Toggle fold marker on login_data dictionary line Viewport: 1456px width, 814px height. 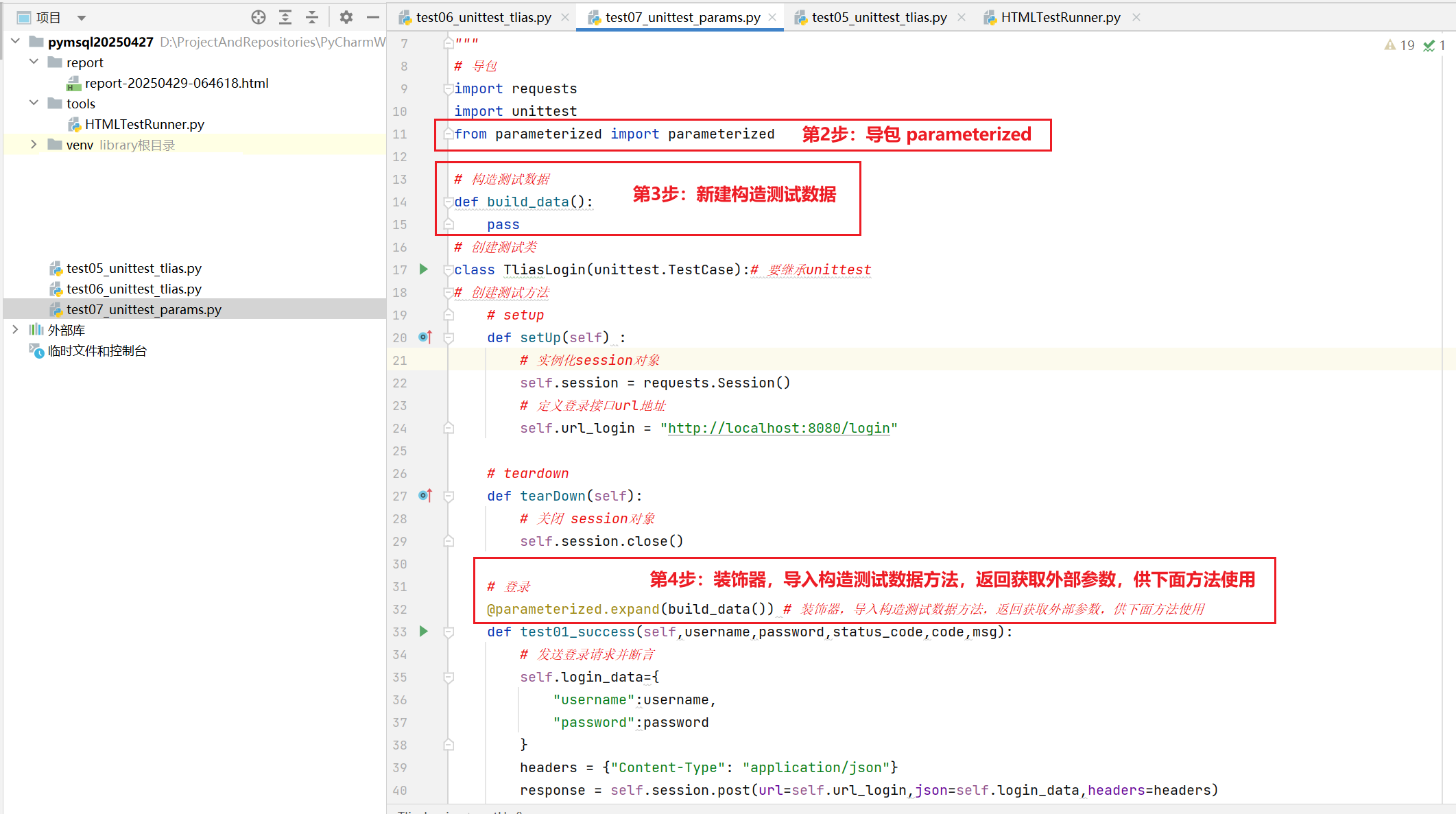449,678
